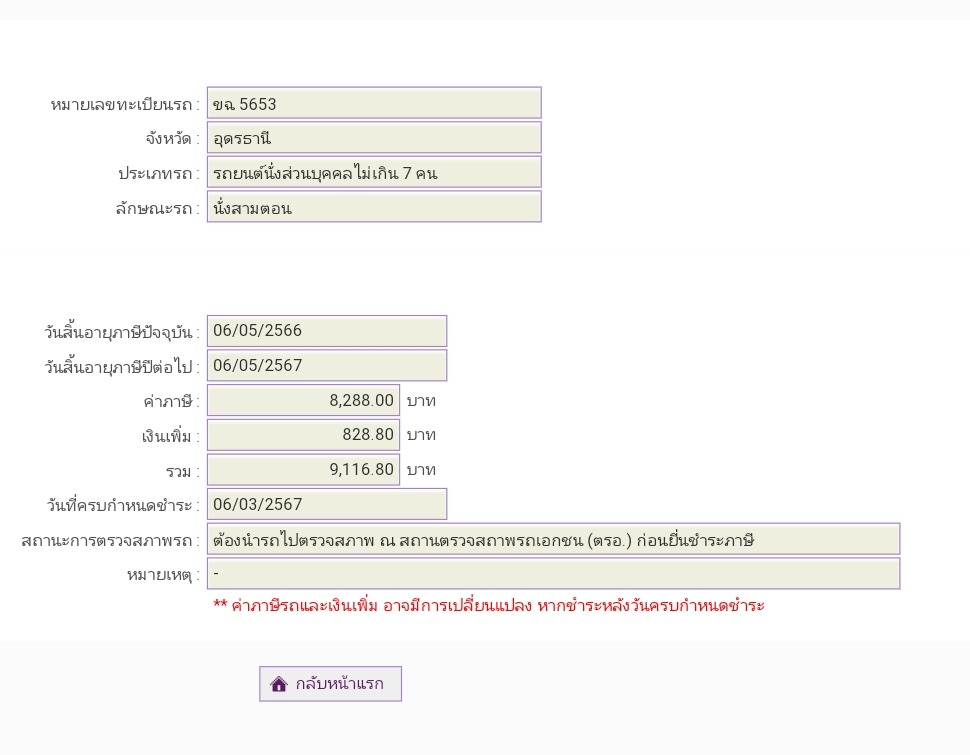Click บาท unit next to 8,288.00
The image size is (970, 755).
click(421, 401)
